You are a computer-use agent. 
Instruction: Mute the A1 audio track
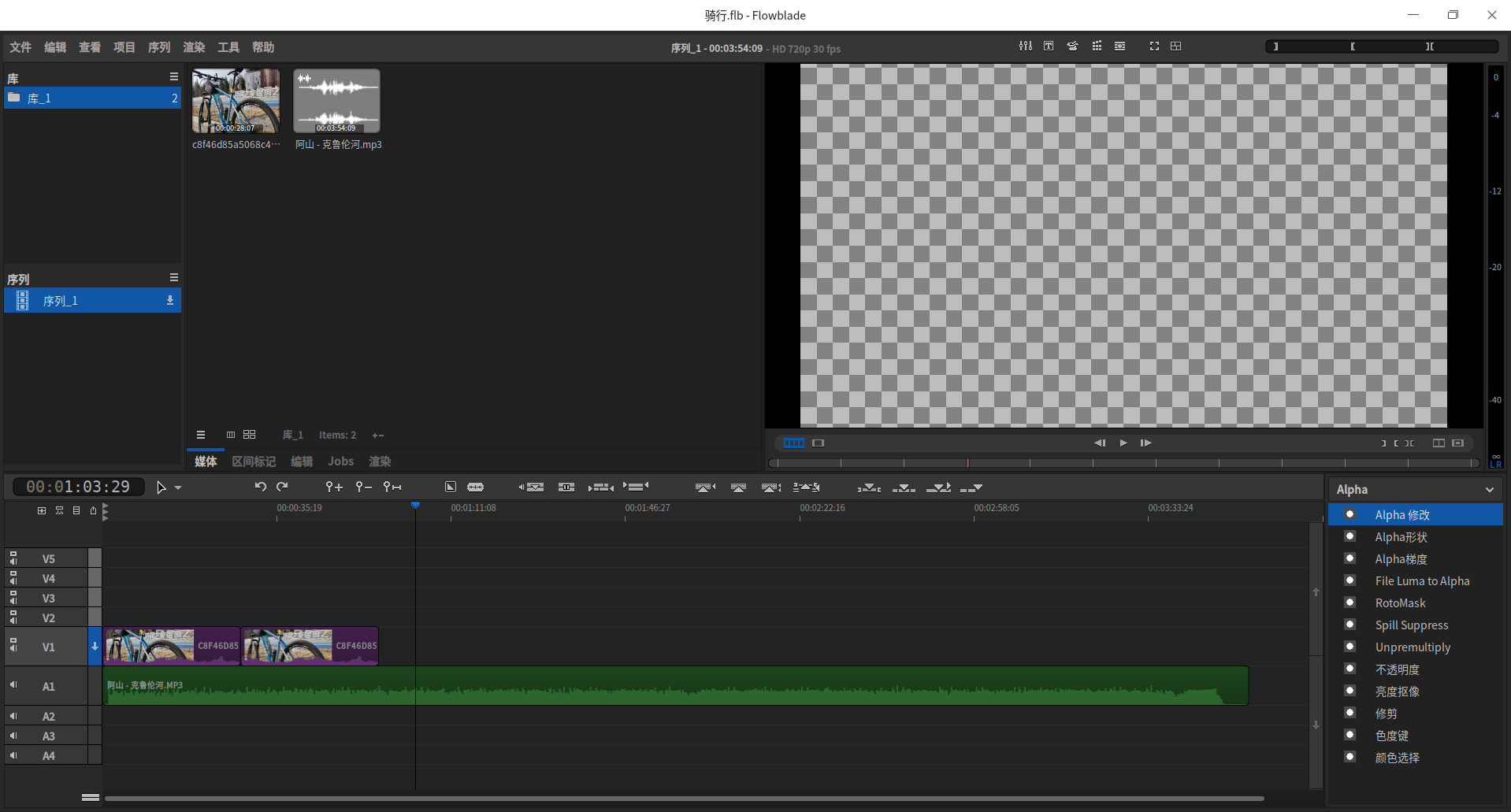click(x=13, y=685)
